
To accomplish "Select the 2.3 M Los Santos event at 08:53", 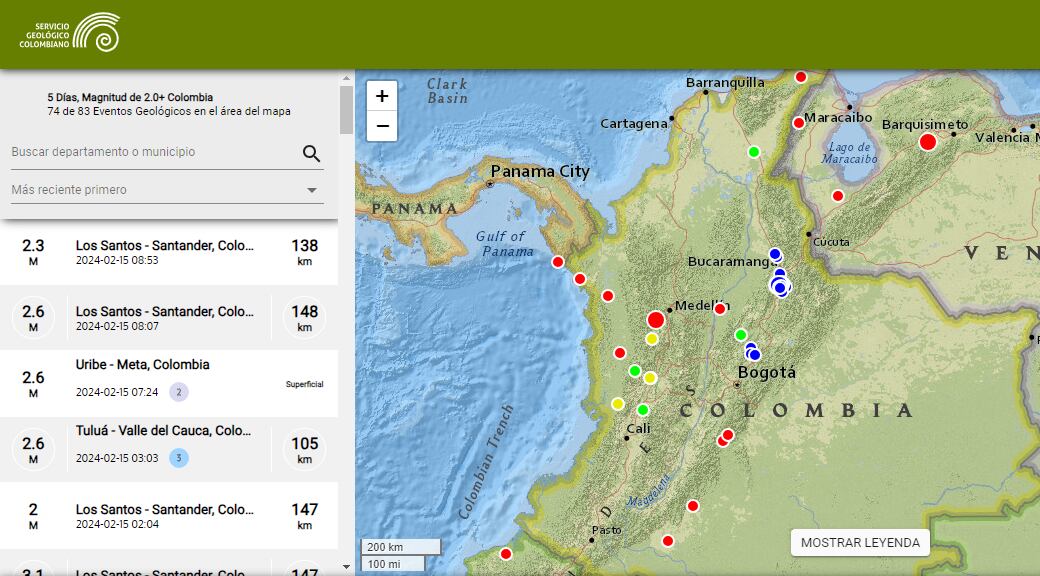I will (168, 252).
